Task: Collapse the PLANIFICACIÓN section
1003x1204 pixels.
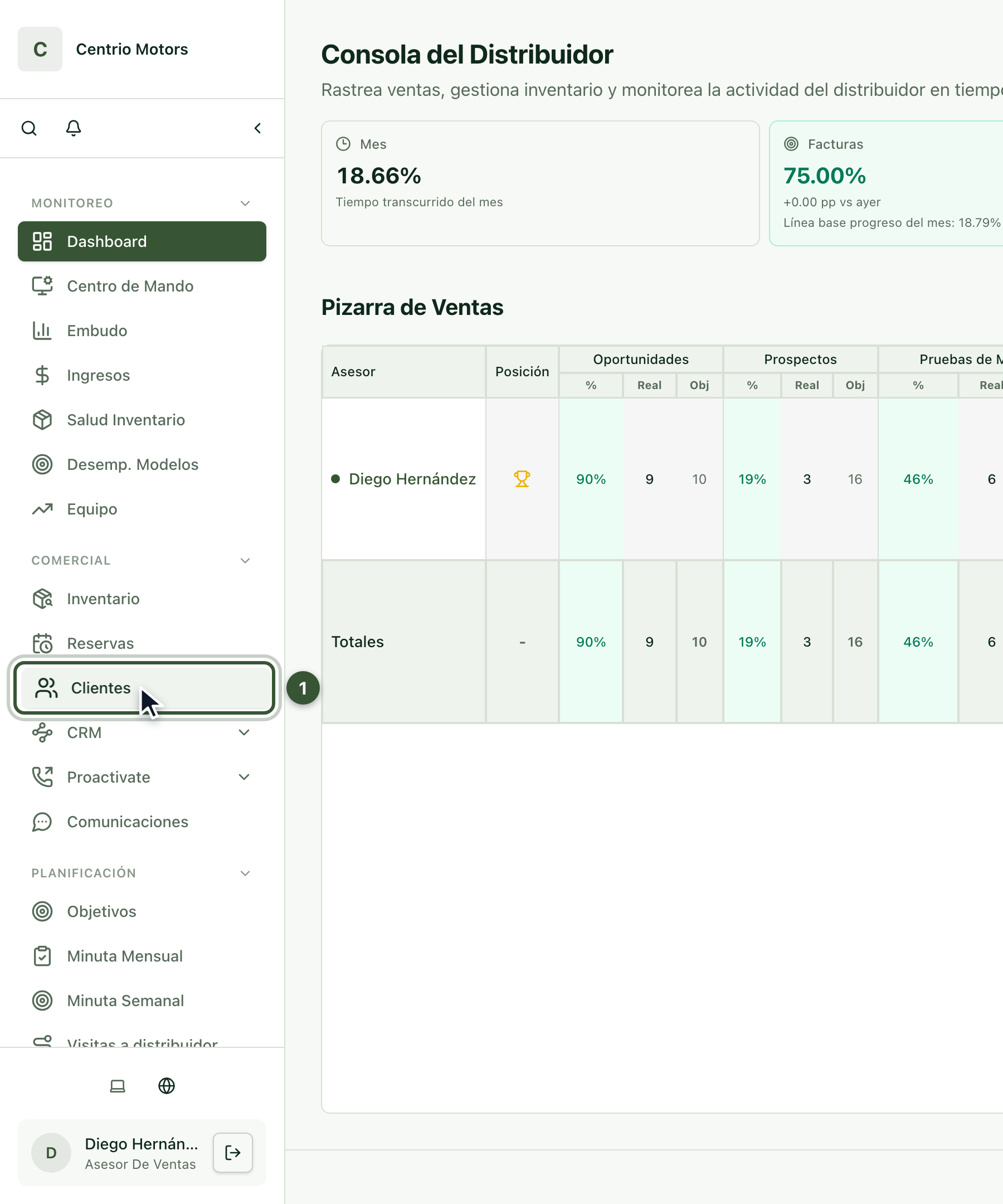Action: coord(245,873)
